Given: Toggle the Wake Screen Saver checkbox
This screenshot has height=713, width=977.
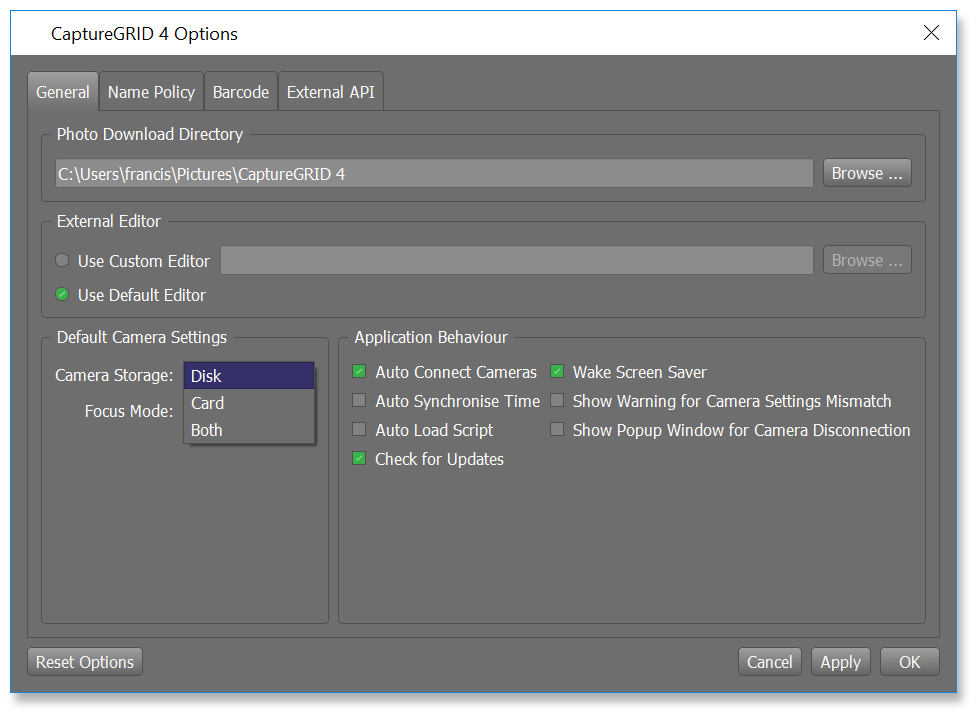Looking at the screenshot, I should [x=557, y=372].
